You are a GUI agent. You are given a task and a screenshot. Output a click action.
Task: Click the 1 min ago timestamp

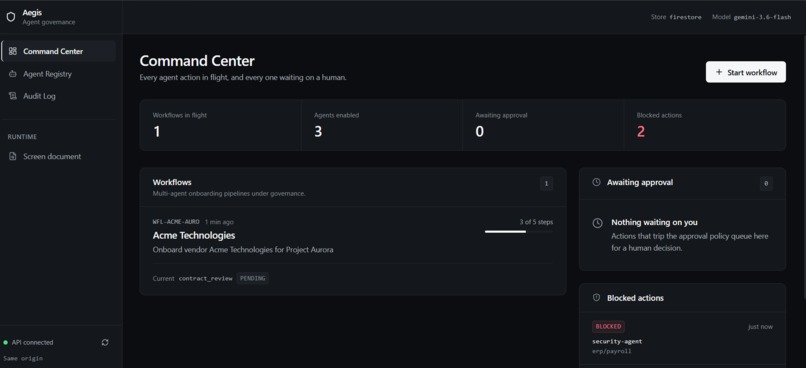click(x=219, y=222)
